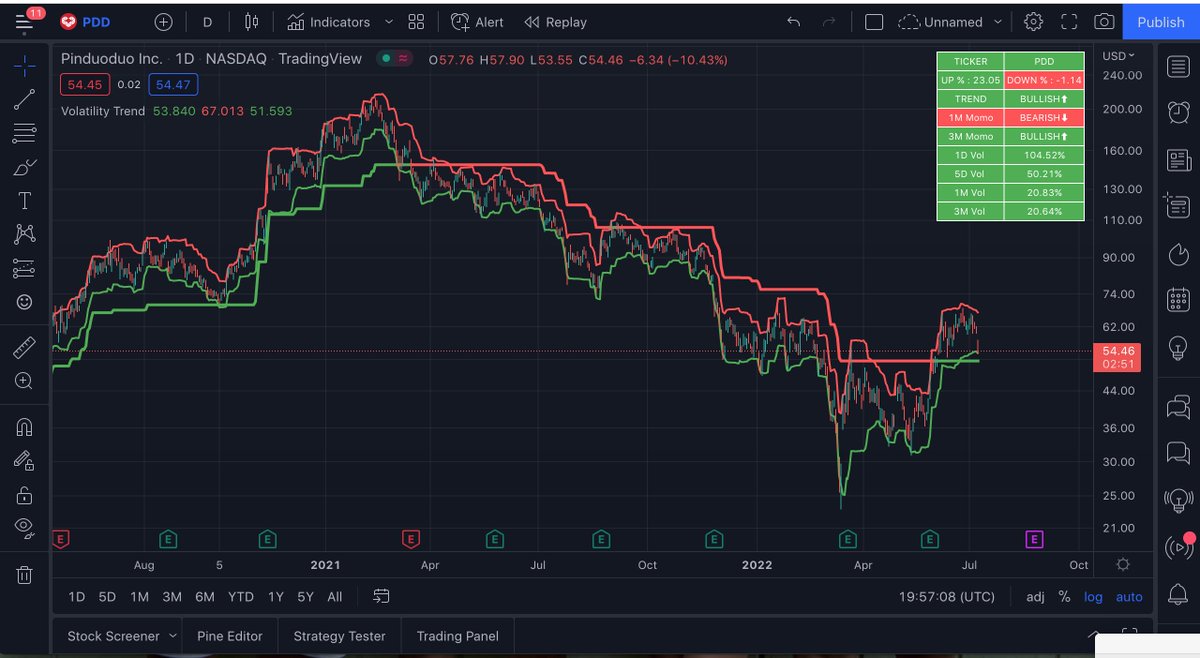Open the Fibonacci retracement tools
Screen dimensions: 1200x658
(25, 132)
